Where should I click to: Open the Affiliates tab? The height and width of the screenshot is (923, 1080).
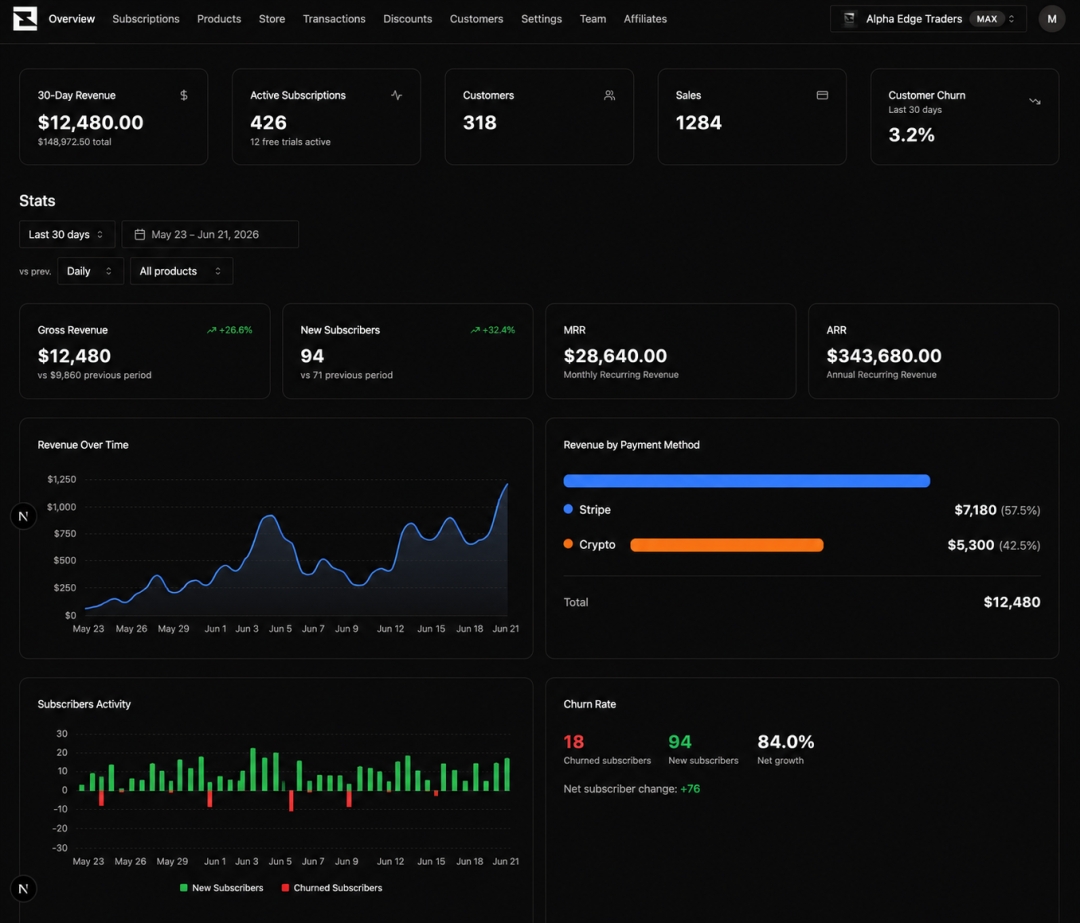pyautogui.click(x=645, y=19)
